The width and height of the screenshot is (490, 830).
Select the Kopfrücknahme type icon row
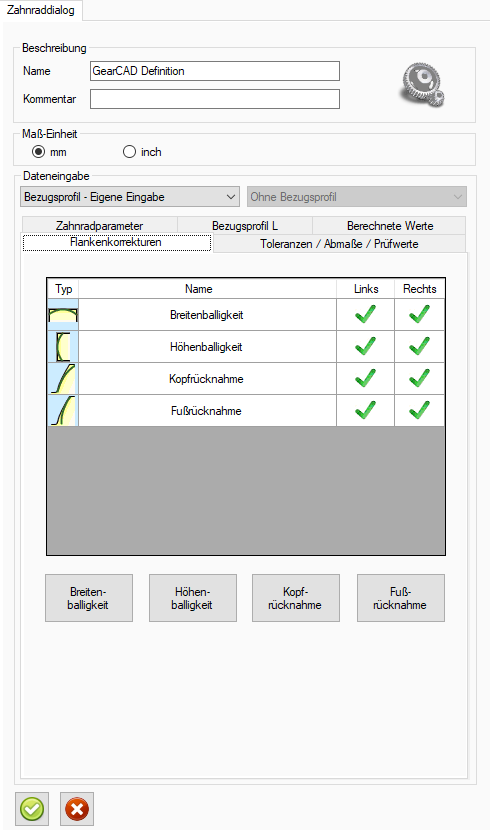(x=63, y=378)
